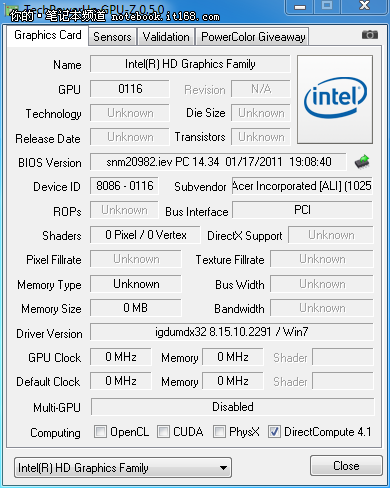390x488 pixels.
Task: Click the BIOS save chip icon
Action: tap(362, 162)
